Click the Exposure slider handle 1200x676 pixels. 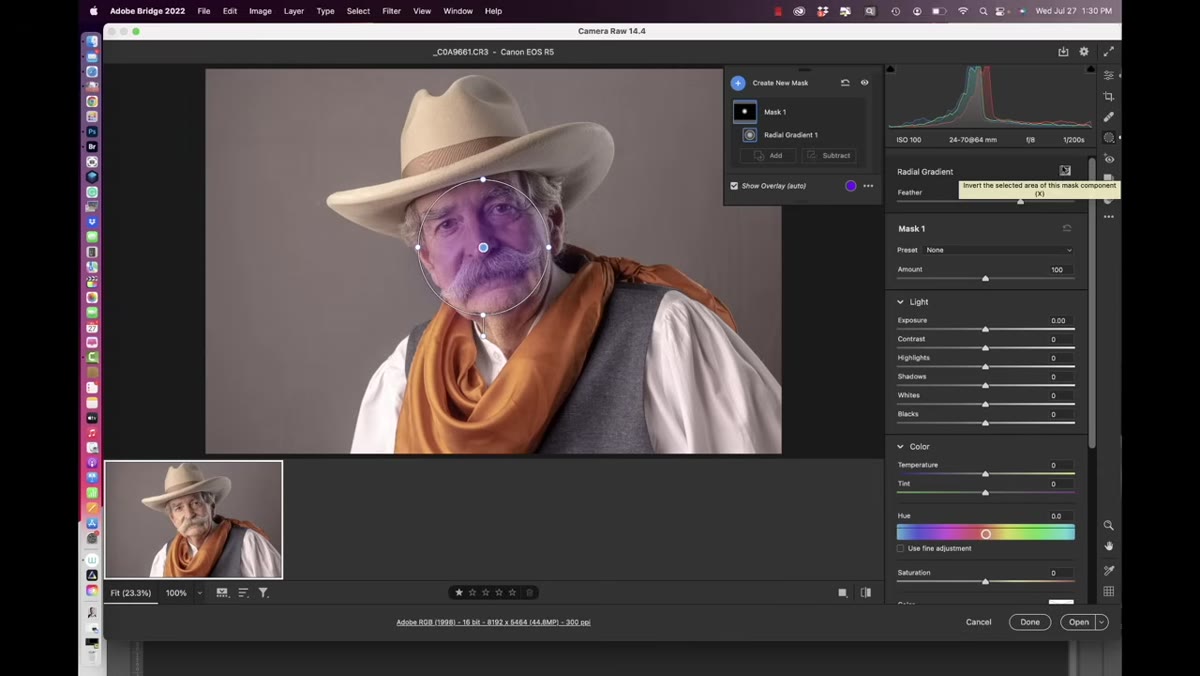(x=985, y=329)
